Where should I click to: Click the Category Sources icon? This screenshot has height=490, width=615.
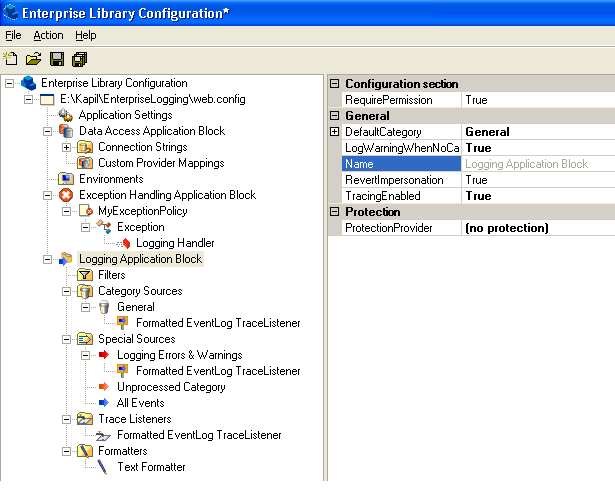point(85,291)
